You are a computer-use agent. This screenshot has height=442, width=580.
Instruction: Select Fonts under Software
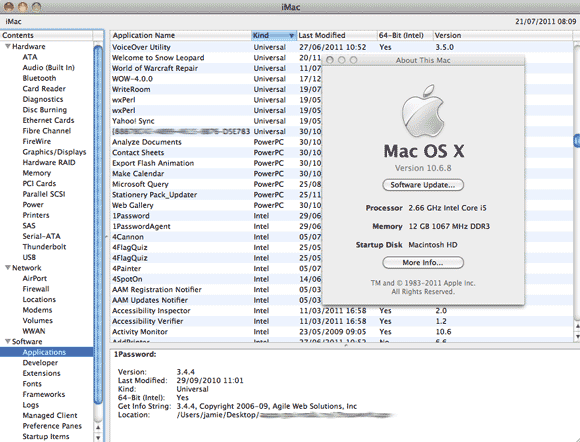click(x=32, y=384)
